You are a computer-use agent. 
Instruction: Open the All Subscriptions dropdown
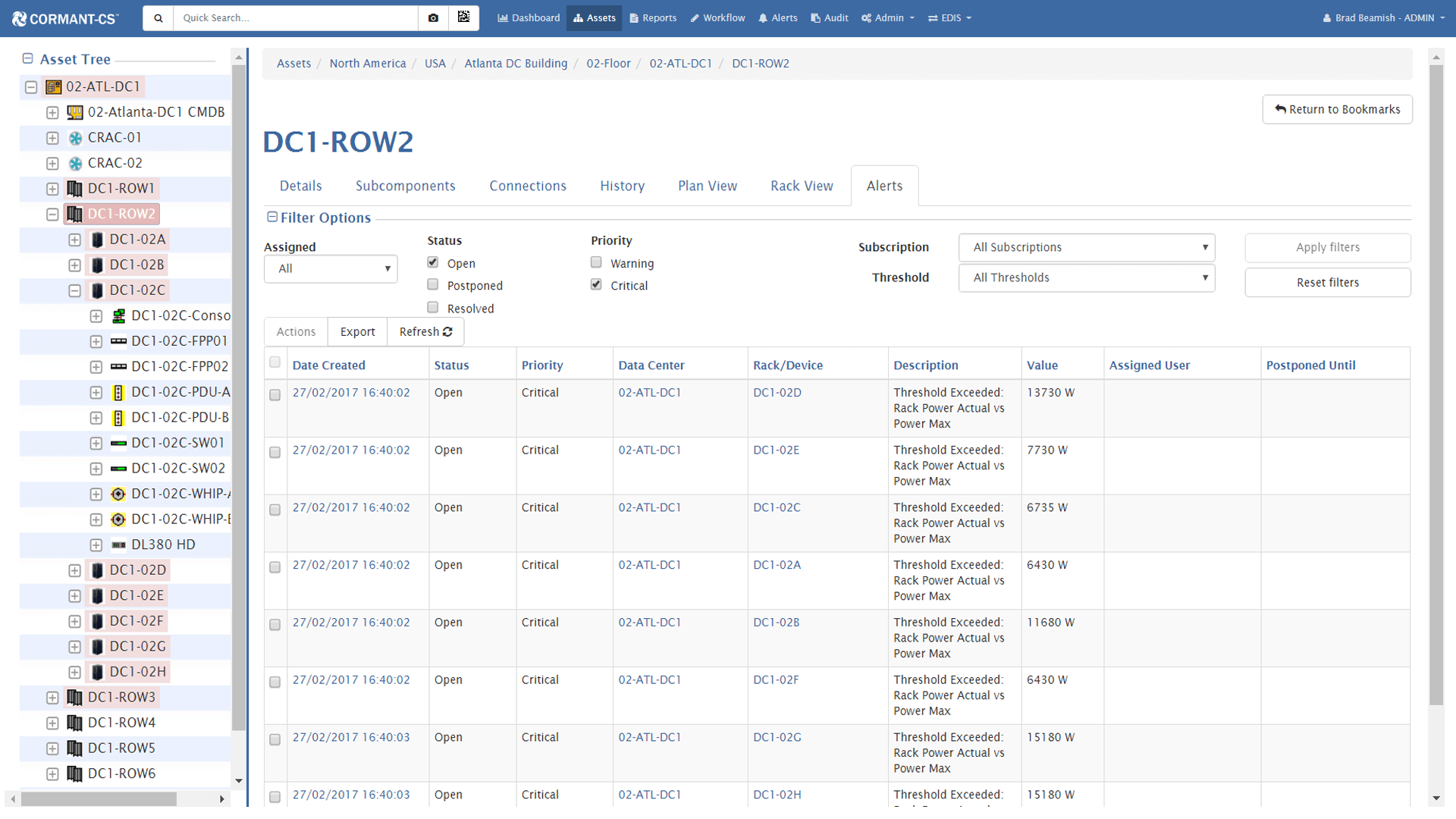coord(1087,247)
